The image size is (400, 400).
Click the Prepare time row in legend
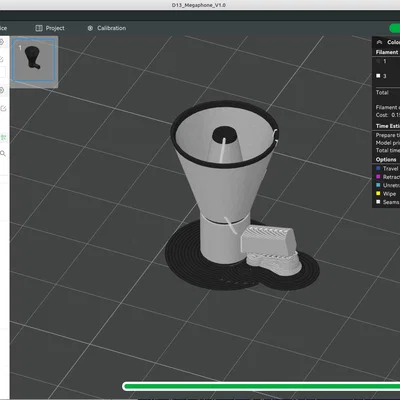coord(387,135)
